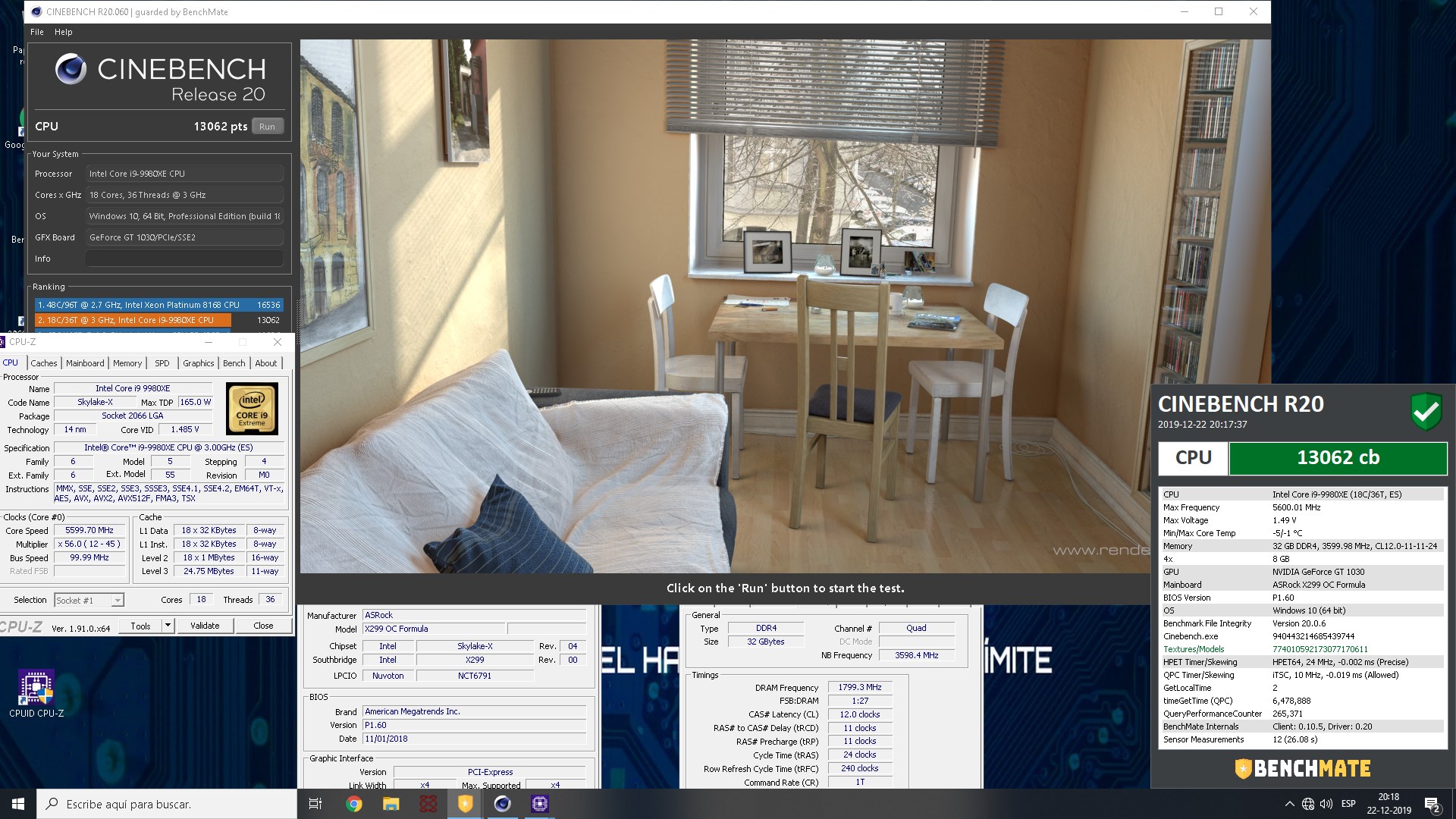
Task: Open the Socket #1 selection dropdown
Action: coord(89,600)
